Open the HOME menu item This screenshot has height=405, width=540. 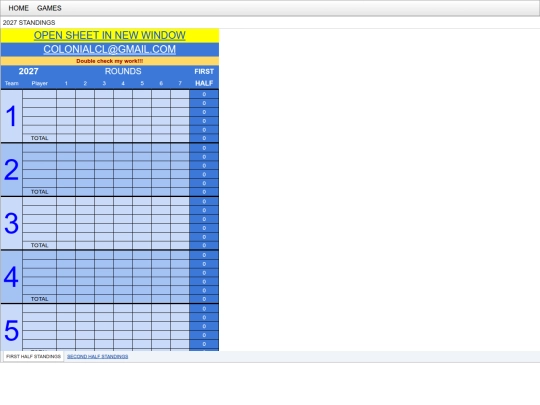coord(18,8)
